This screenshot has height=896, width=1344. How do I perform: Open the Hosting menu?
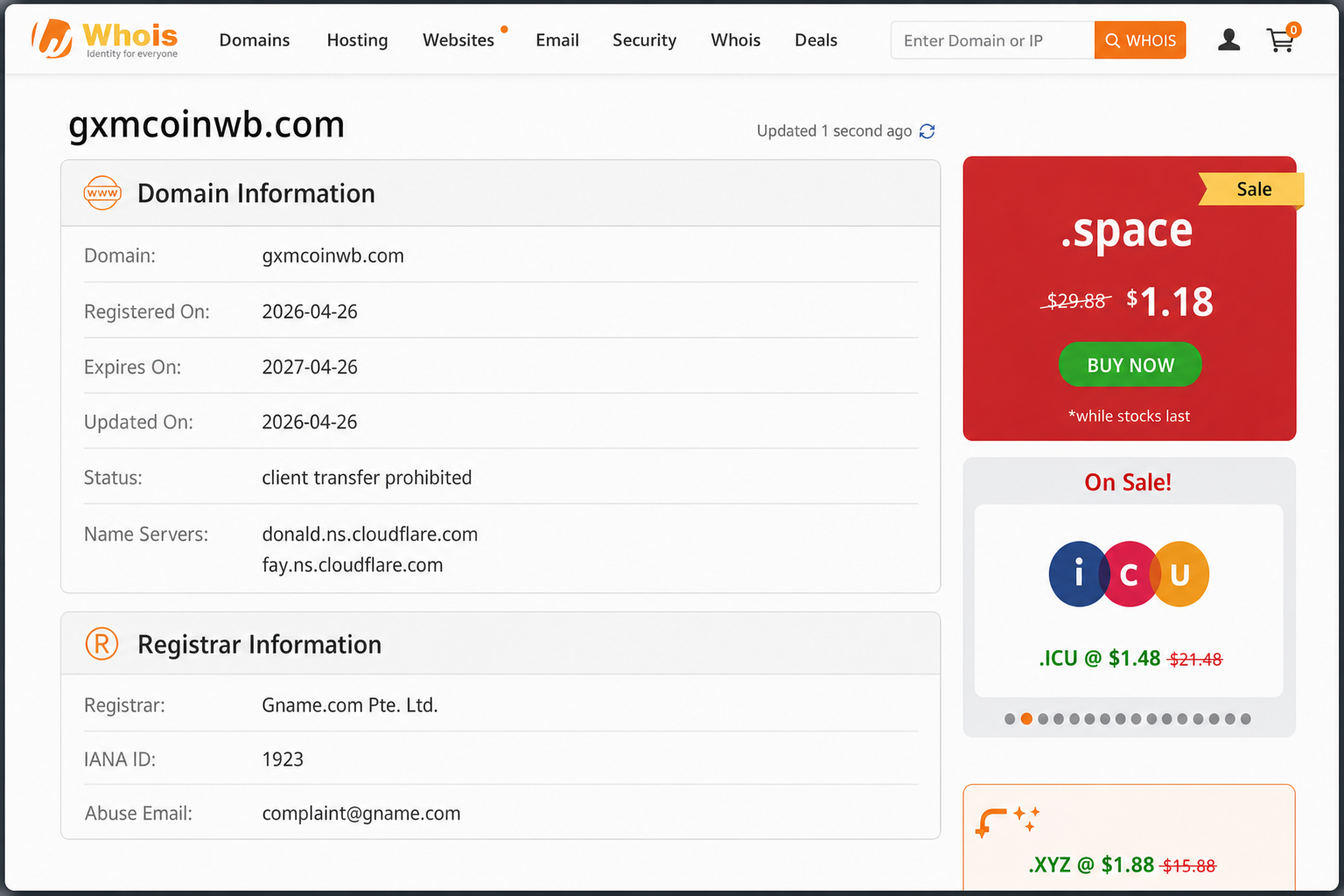[357, 40]
